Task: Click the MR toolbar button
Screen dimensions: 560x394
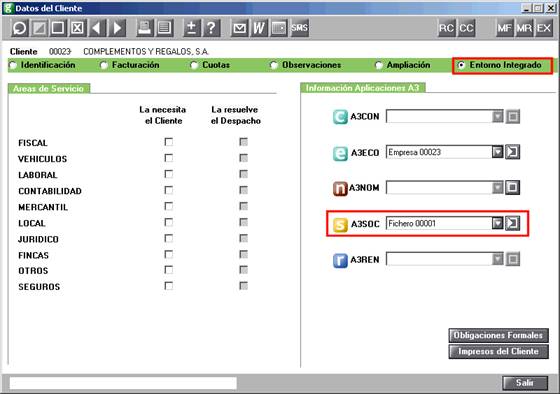Action: click(x=524, y=28)
